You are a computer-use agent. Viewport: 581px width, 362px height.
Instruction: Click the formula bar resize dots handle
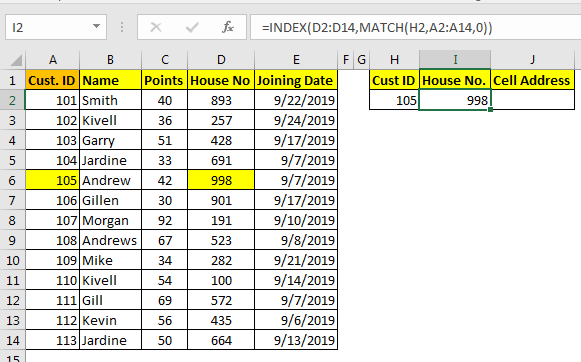(x=122, y=27)
